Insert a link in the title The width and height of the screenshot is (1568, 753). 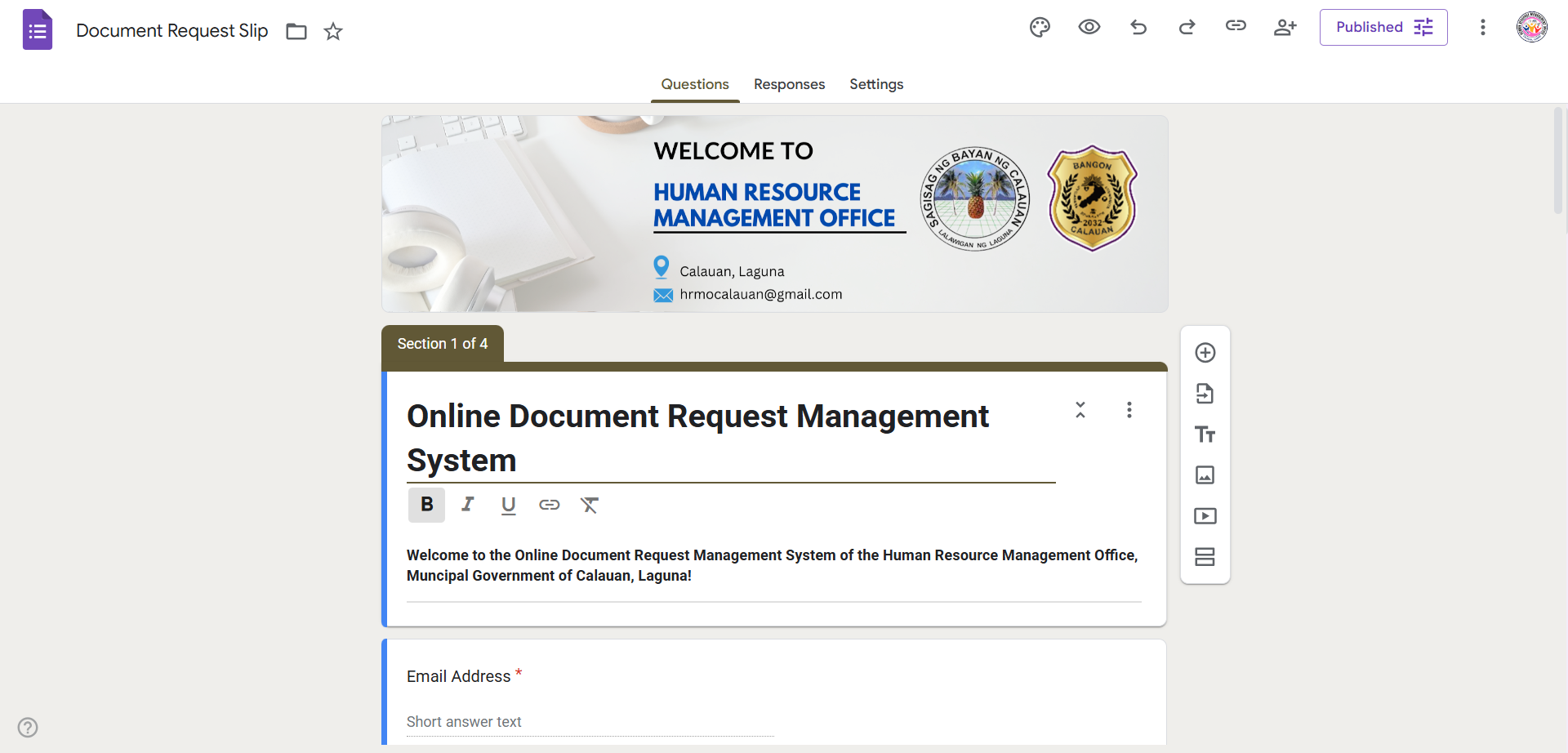[x=550, y=505]
